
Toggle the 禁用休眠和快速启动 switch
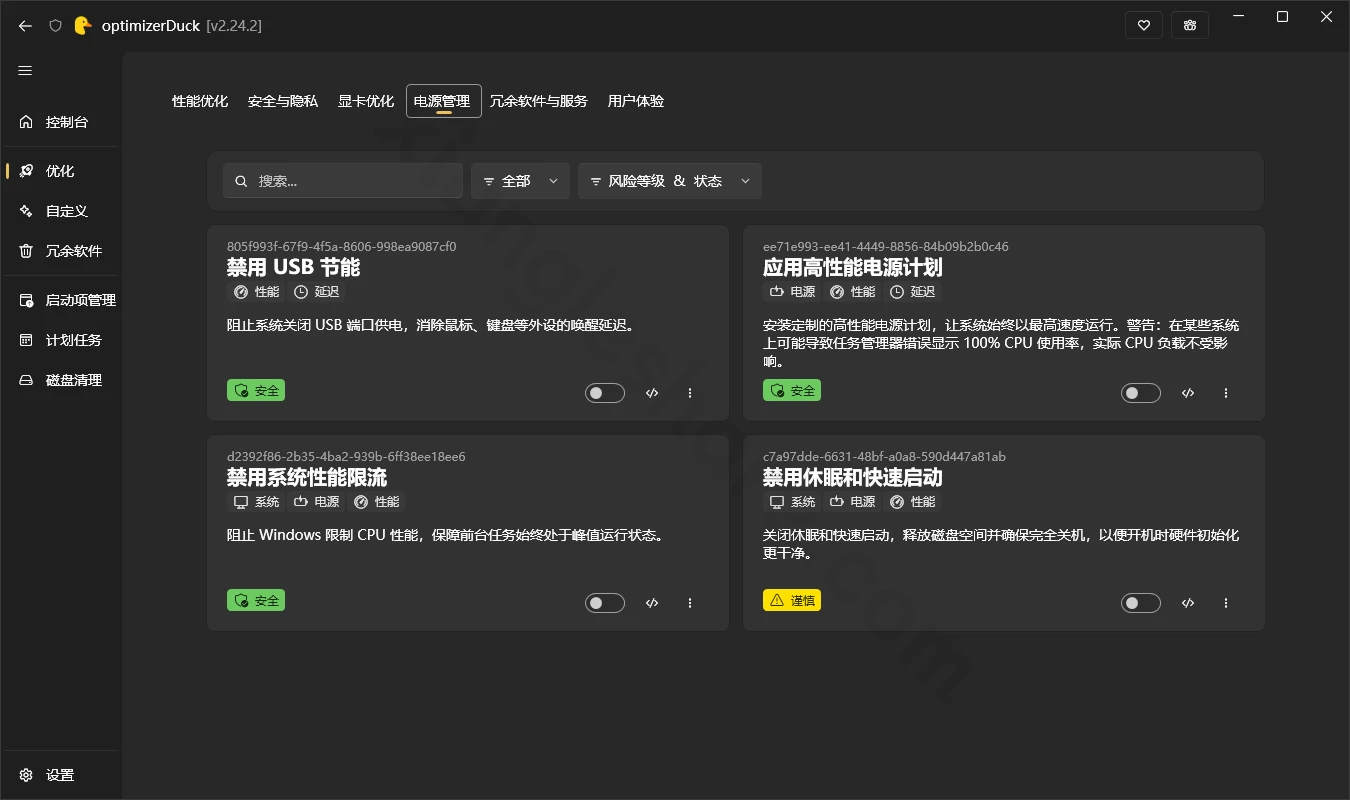click(x=1141, y=603)
